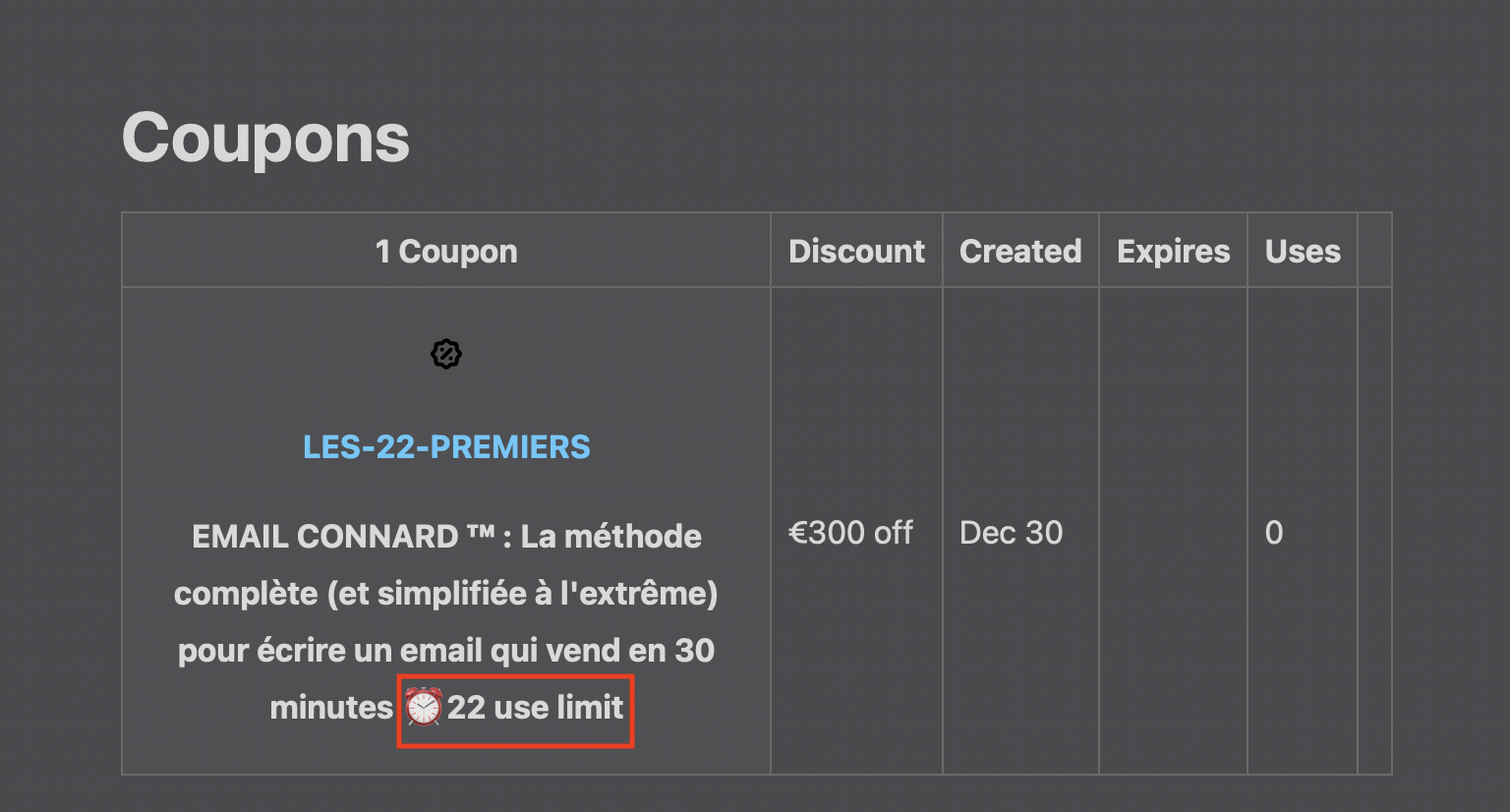1510x812 pixels.
Task: Click the "complète (et simplifiée à l'extrême)" line
Action: tap(446, 594)
